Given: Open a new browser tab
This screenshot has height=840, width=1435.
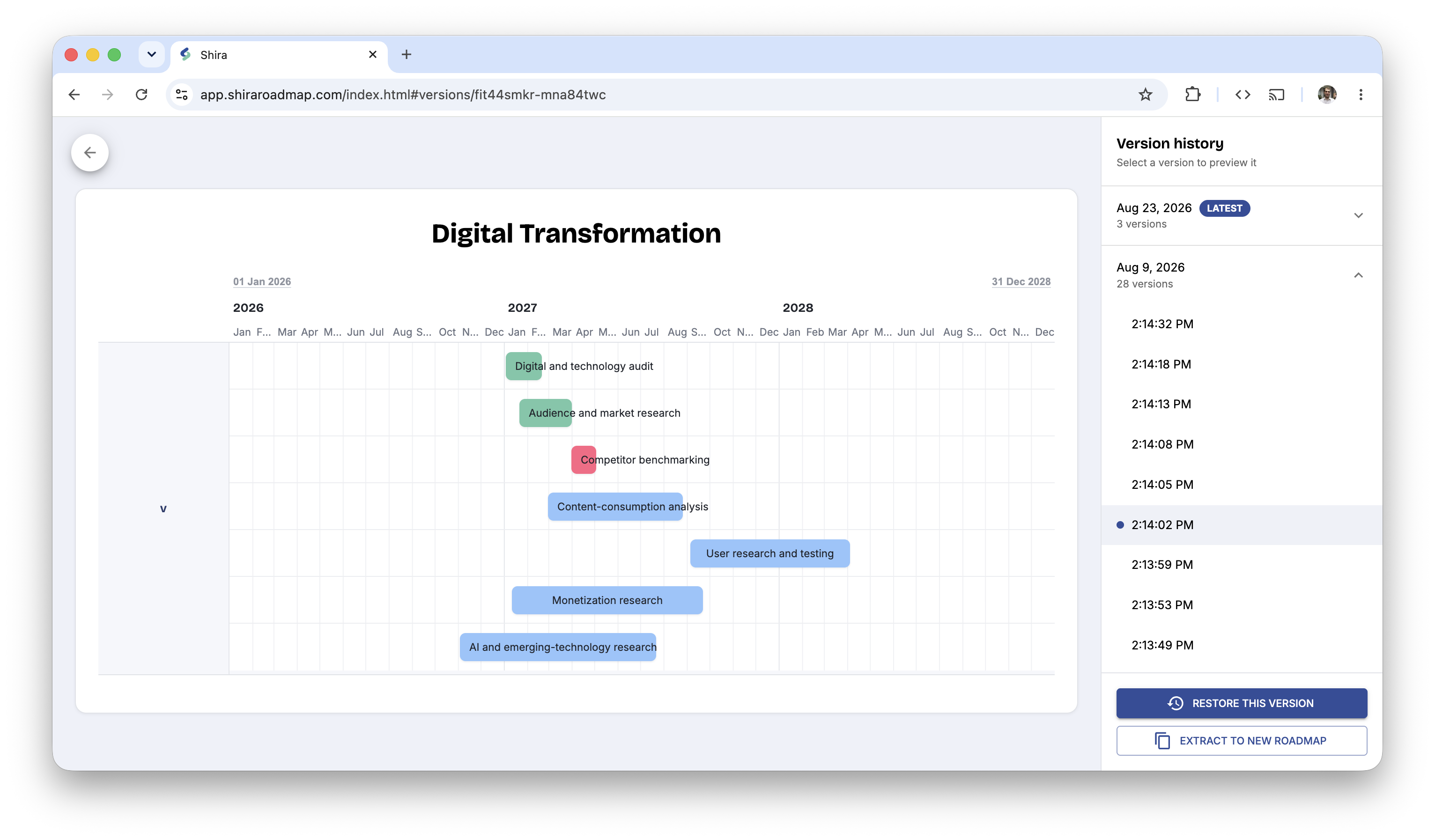Looking at the screenshot, I should point(406,55).
